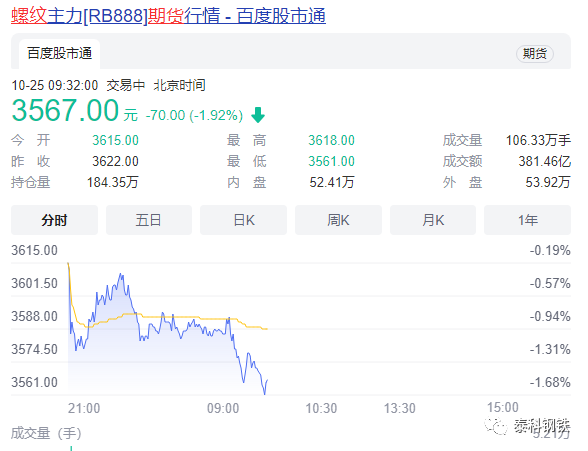Click the change value -70.00 (-1.92%)
Image resolution: width=588 pixels, height=451 pixels.
194,115
